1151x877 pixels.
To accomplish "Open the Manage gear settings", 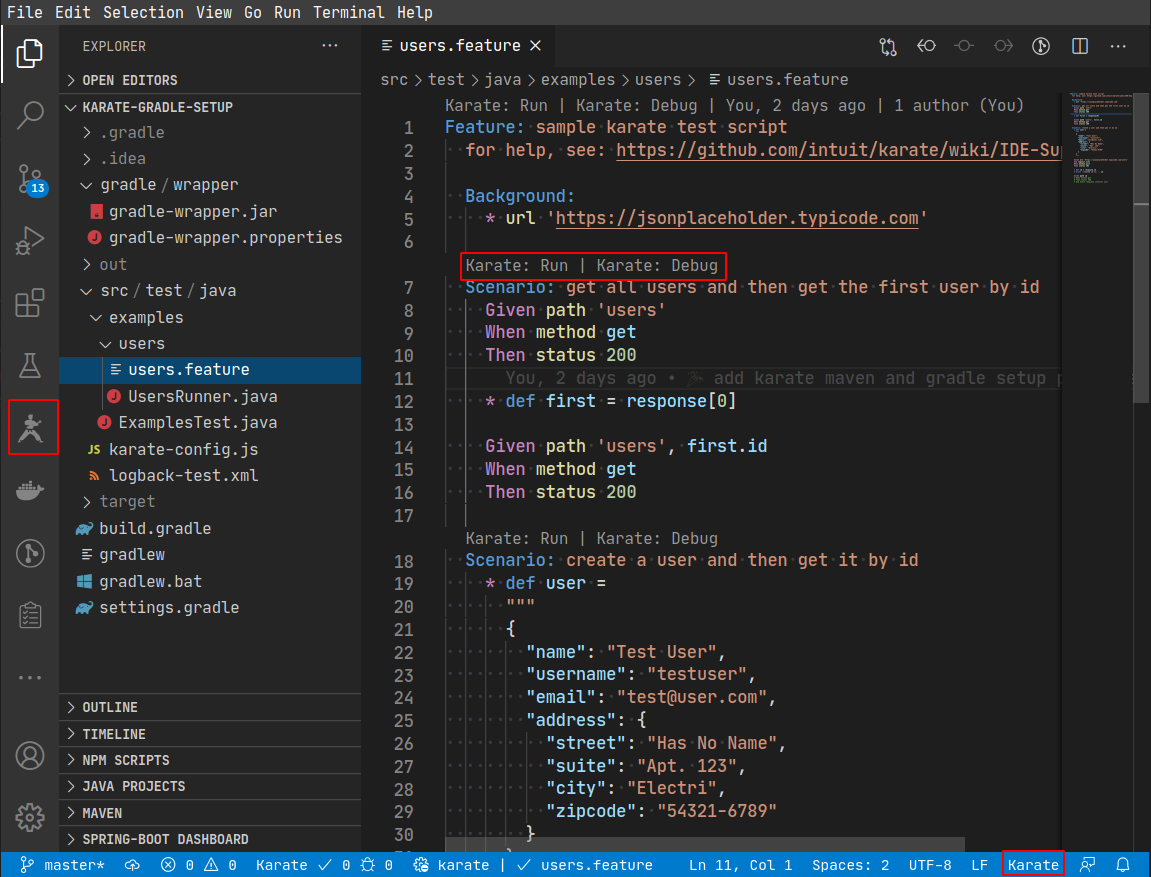I will [30, 816].
